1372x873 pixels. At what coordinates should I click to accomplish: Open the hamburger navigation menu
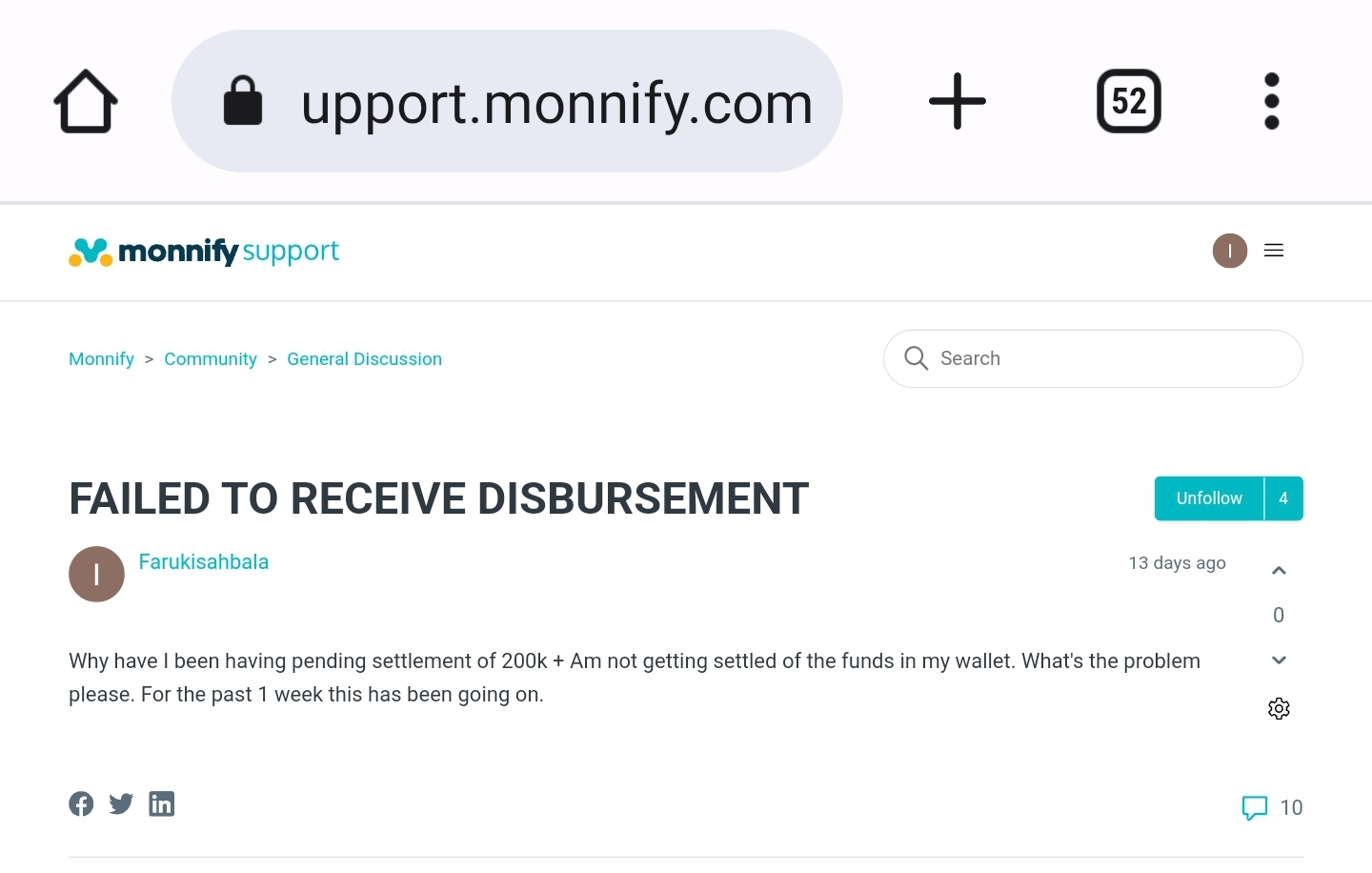[x=1274, y=251]
